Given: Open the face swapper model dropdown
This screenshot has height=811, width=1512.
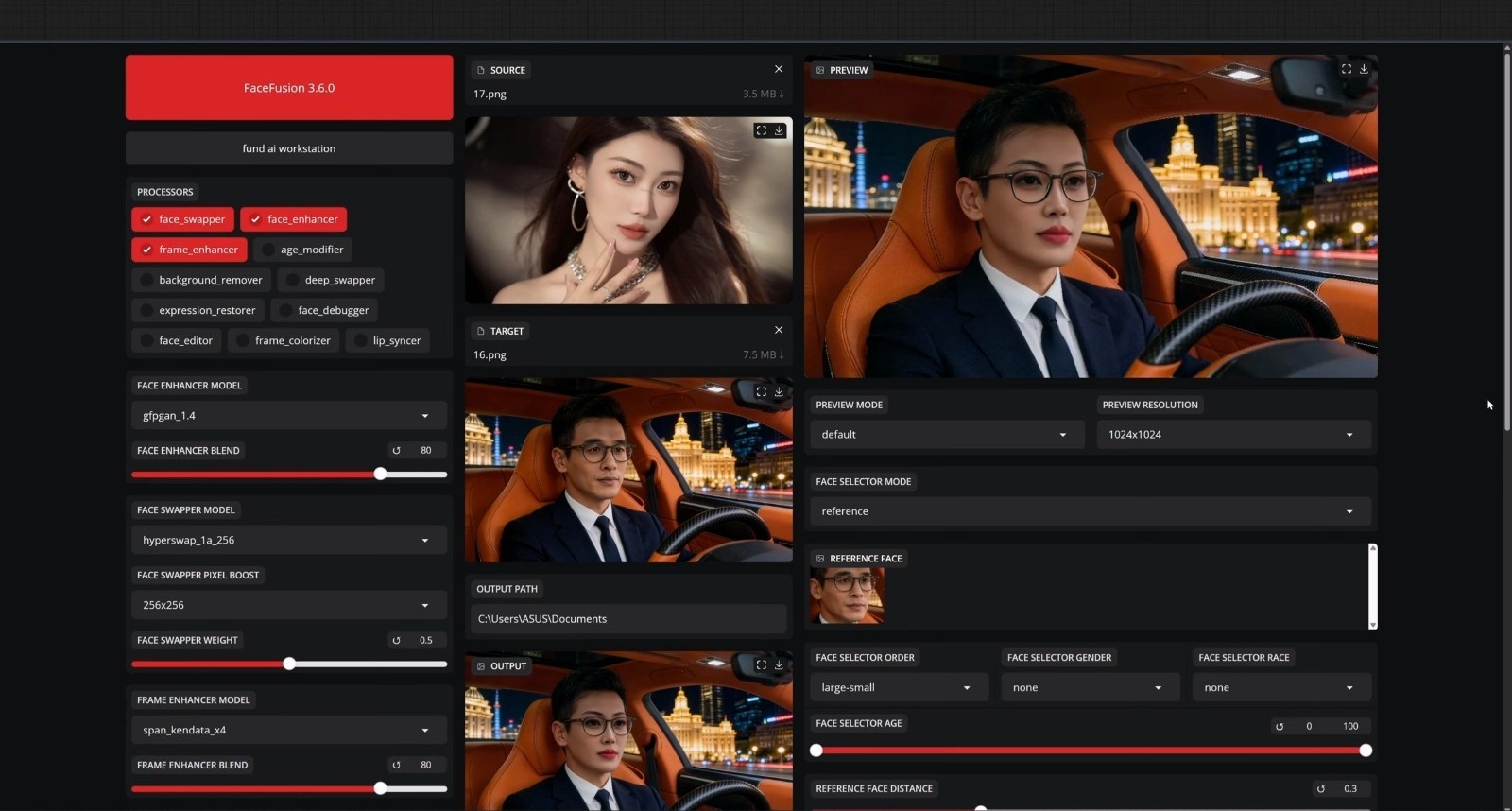Looking at the screenshot, I should point(288,541).
